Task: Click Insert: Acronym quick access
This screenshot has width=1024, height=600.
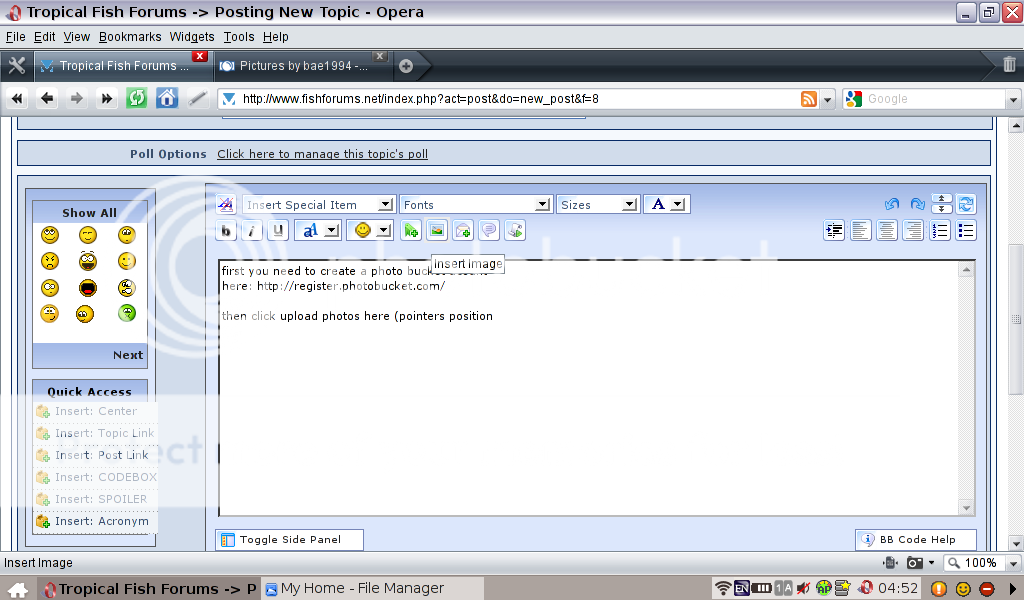Action: click(93, 521)
